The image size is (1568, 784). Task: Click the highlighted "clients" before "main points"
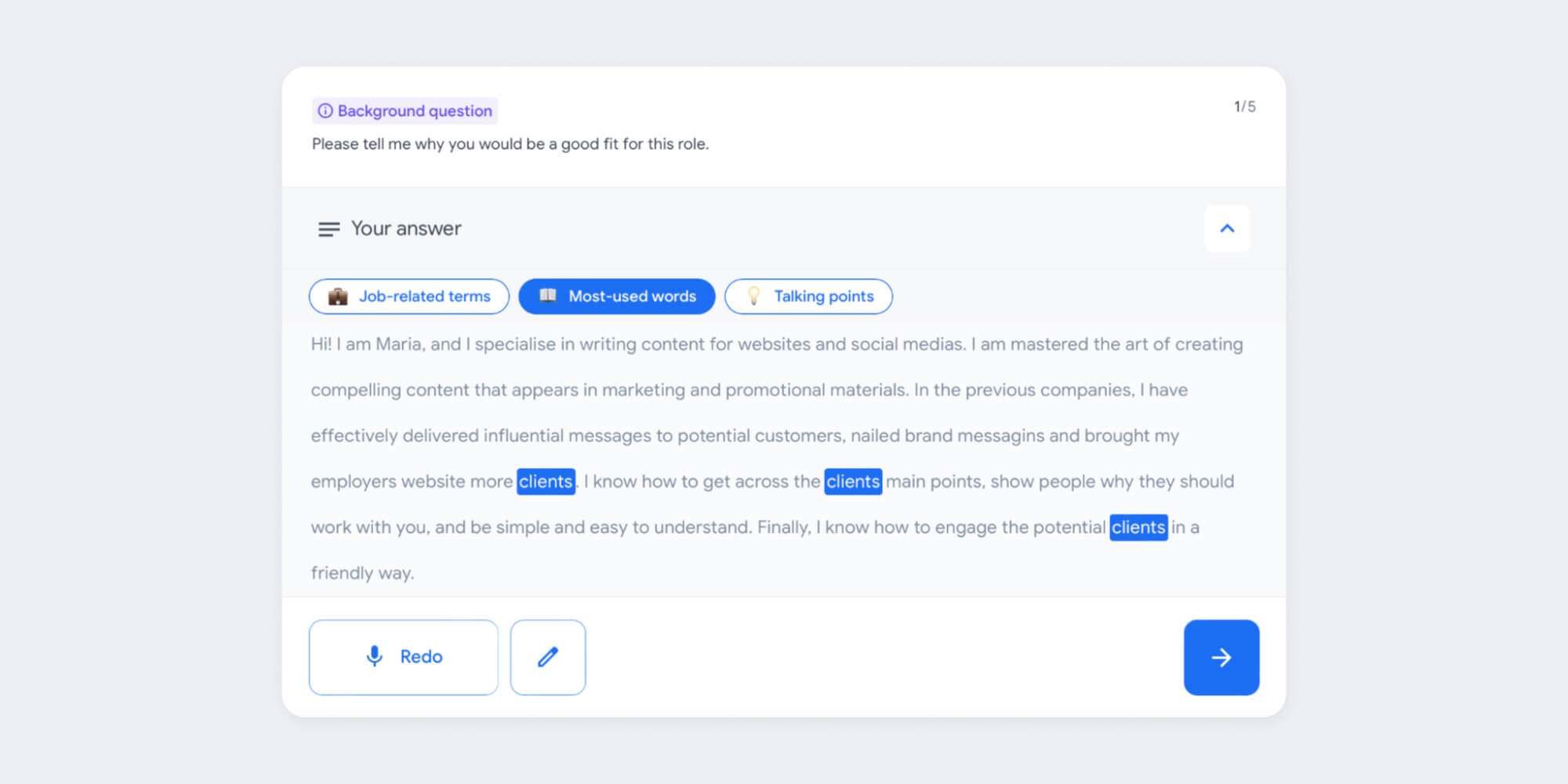pyautogui.click(x=853, y=481)
